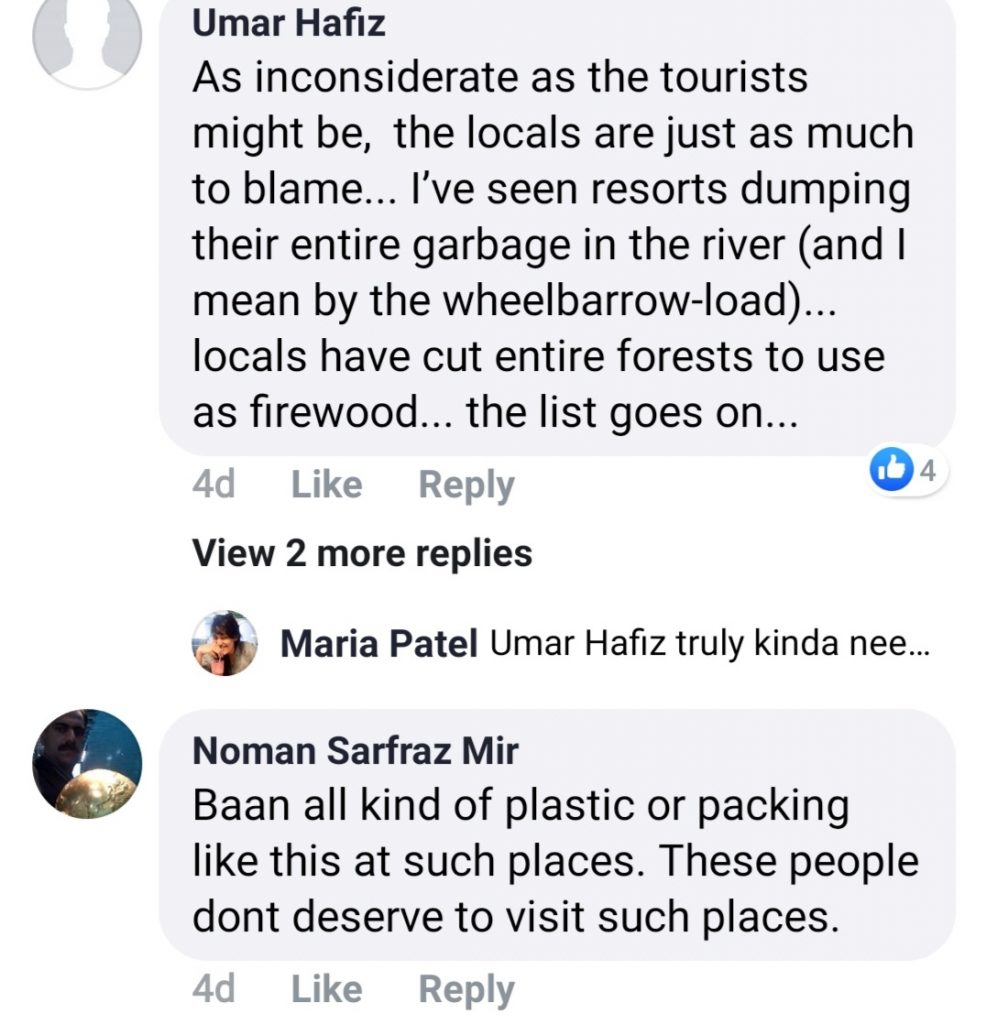This screenshot has height=1024, width=986.
Task: Open Noman Sarfraz Mir's profile picture
Action: 87,764
